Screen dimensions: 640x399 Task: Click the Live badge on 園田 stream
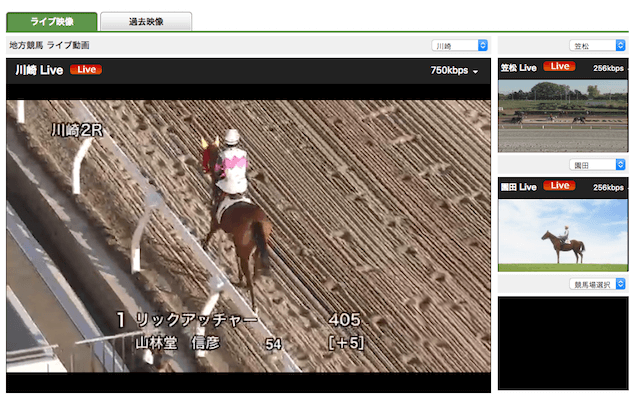point(559,186)
